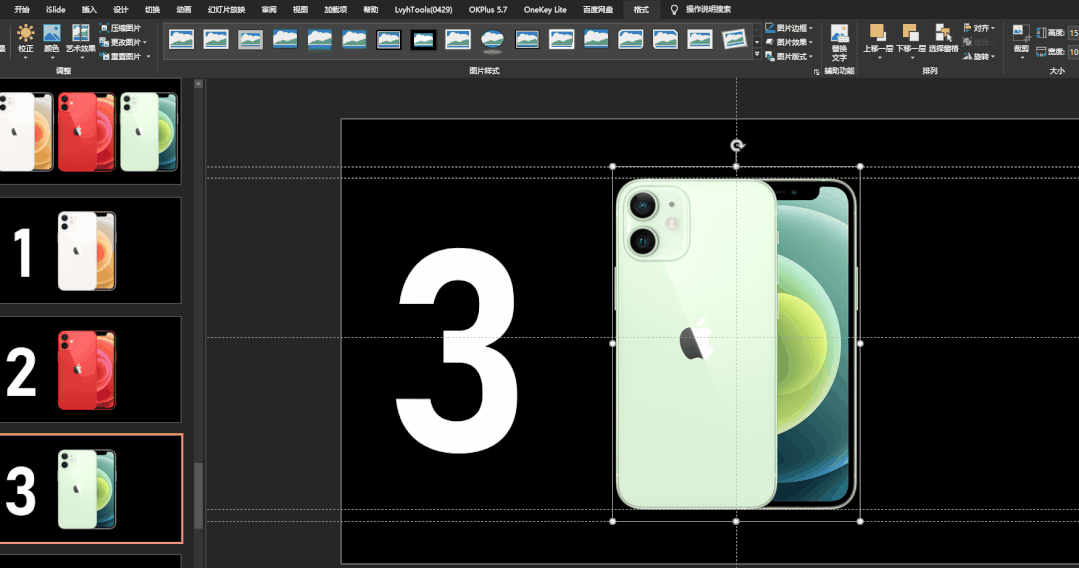This screenshot has height=568, width=1079.
Task: Click picture styles gallery scroll-down arrow
Action: click(757, 42)
